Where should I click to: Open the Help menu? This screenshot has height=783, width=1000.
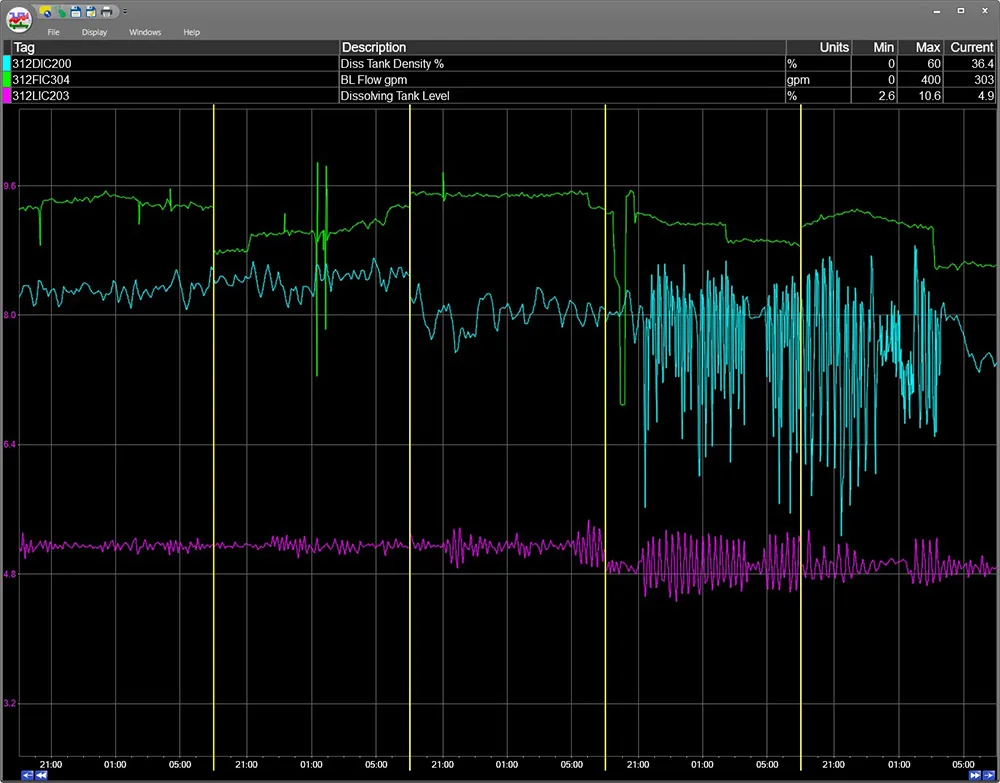click(191, 32)
